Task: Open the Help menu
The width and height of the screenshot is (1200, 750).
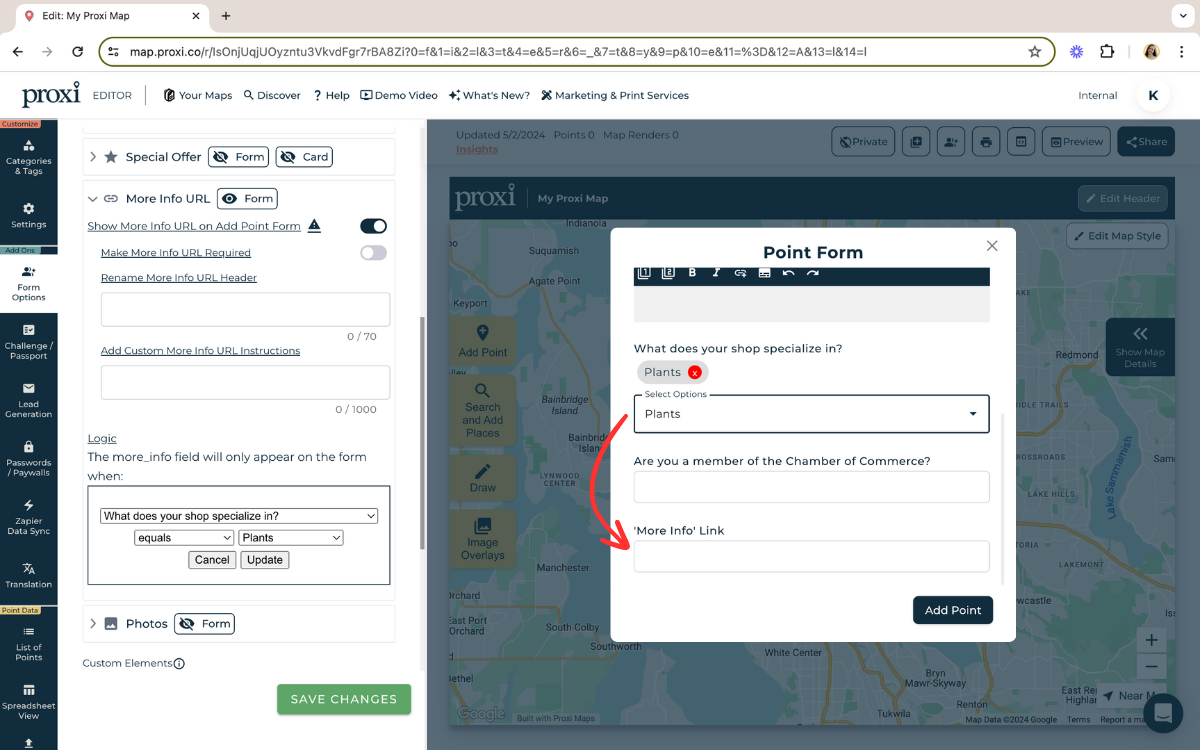Action: pyautogui.click(x=331, y=96)
